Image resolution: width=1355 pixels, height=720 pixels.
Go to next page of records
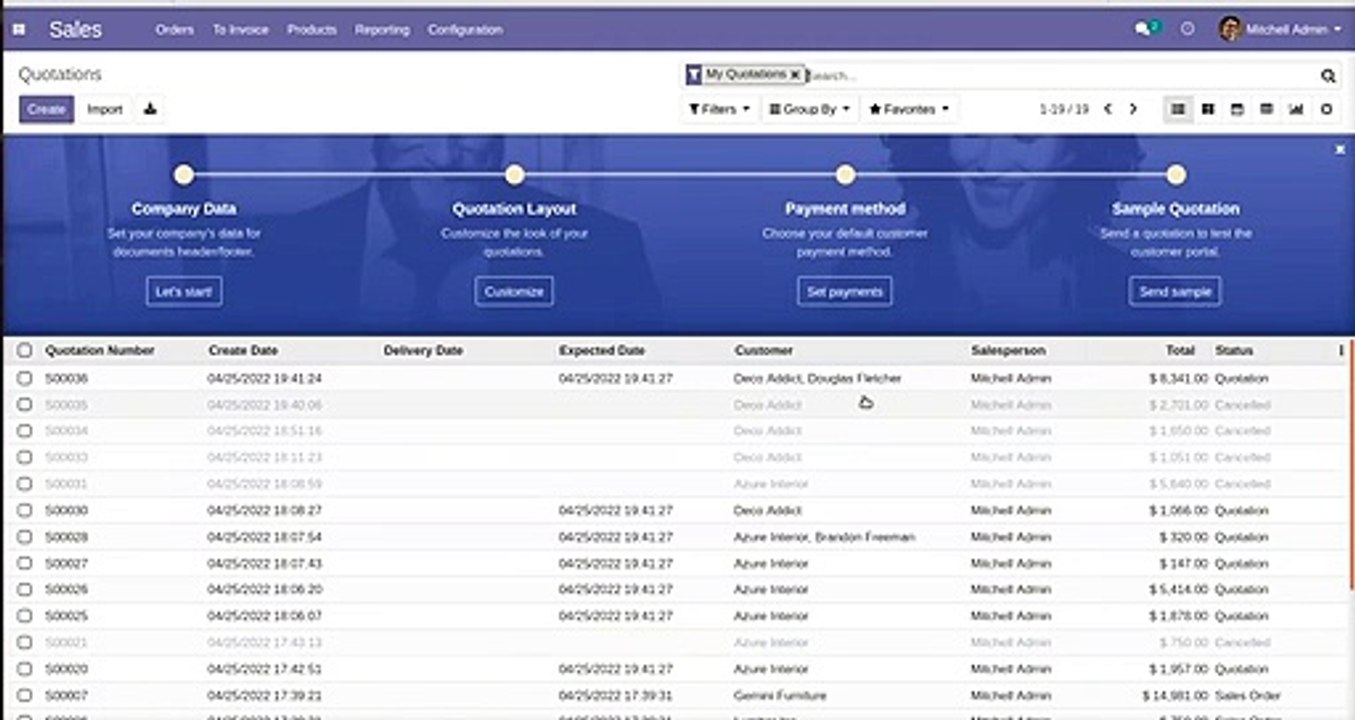1133,109
